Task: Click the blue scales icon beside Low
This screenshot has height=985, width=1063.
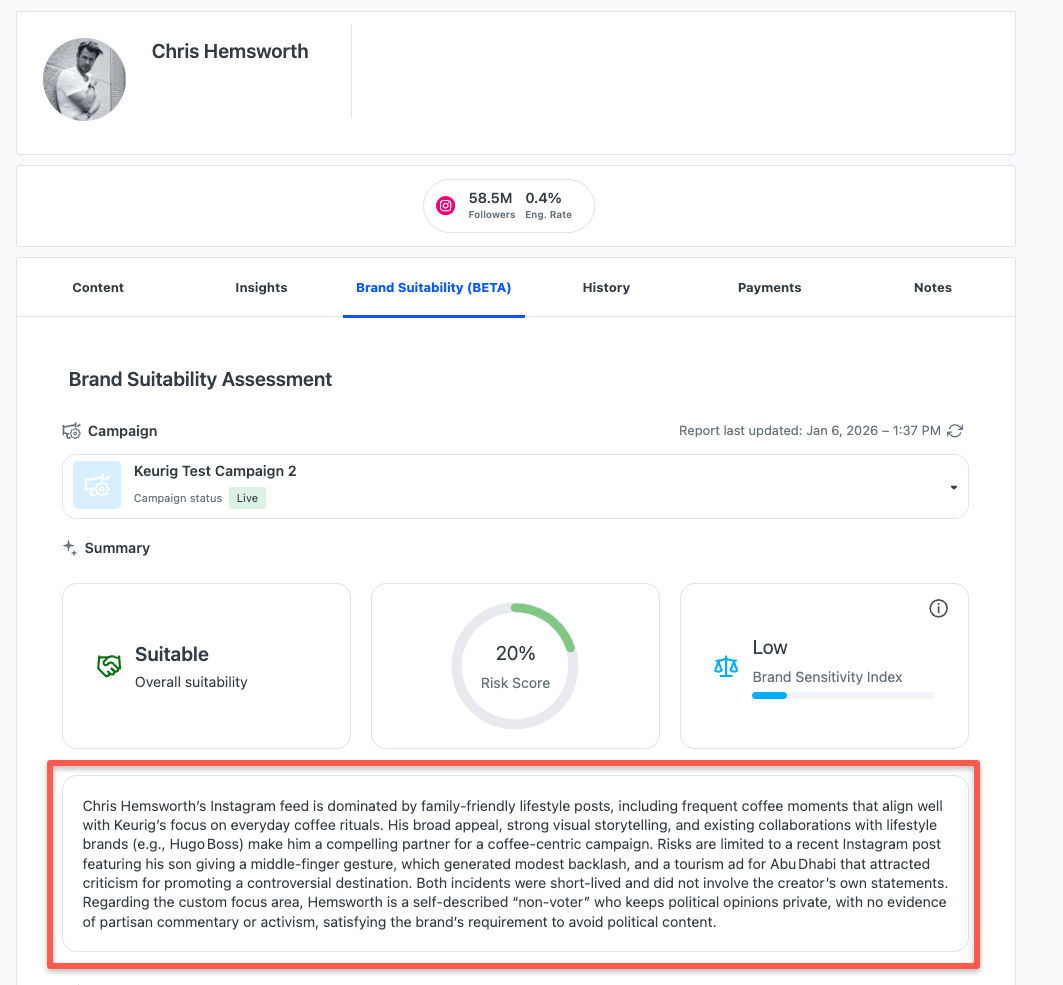Action: (x=726, y=666)
